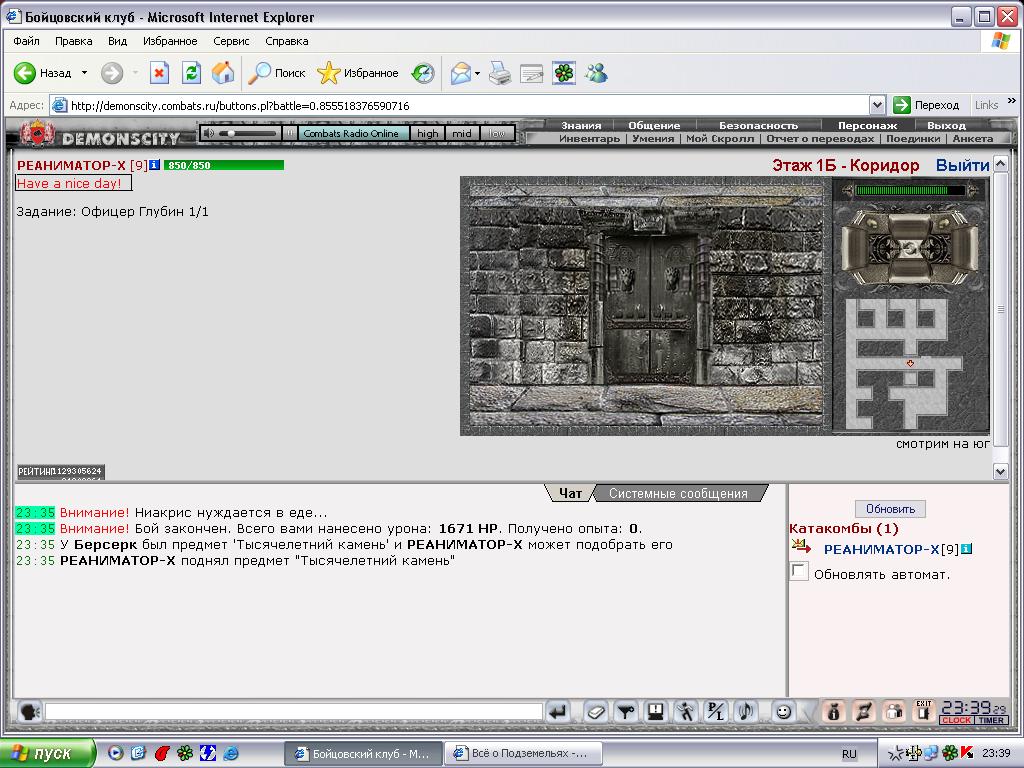
Task: Adjust the radio volume slider
Action: (x=247, y=133)
